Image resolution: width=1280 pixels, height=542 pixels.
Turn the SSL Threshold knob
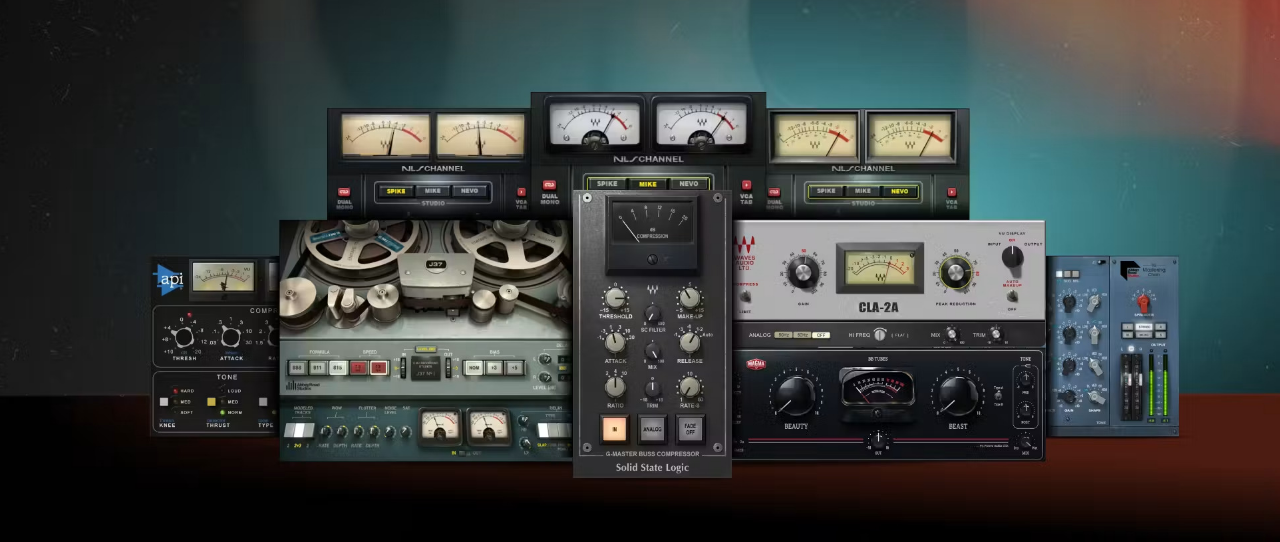click(615, 297)
